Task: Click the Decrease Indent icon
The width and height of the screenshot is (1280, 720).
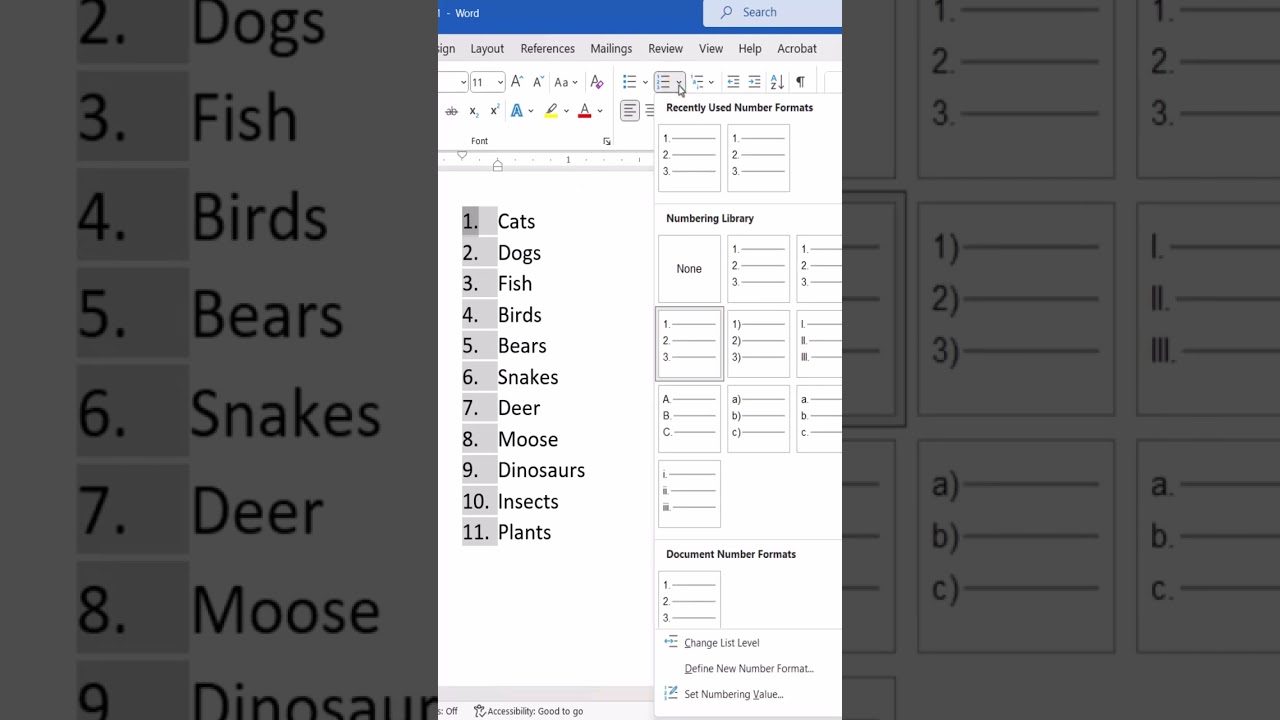Action: 733,82
